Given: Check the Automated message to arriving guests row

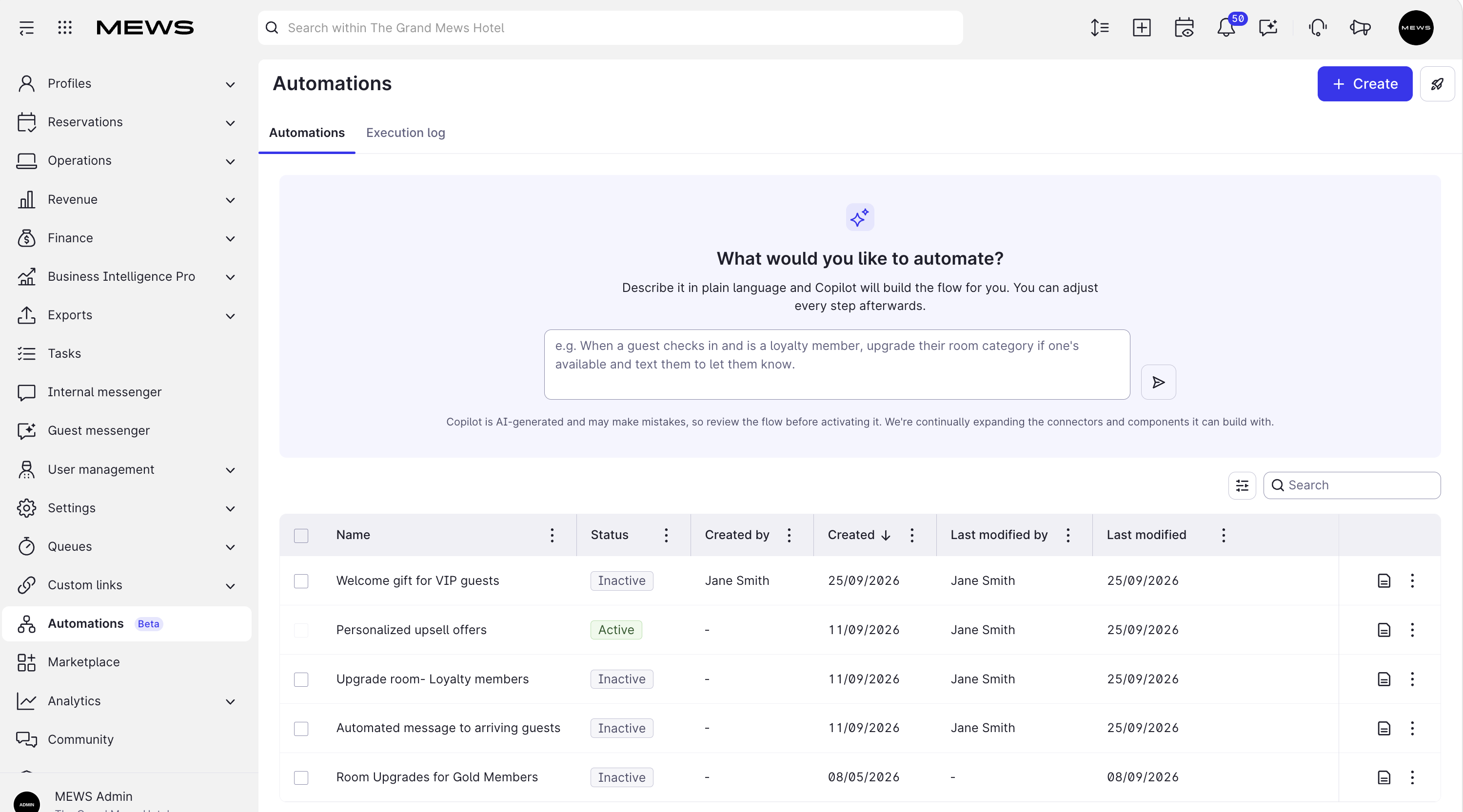Looking at the screenshot, I should (x=301, y=729).
